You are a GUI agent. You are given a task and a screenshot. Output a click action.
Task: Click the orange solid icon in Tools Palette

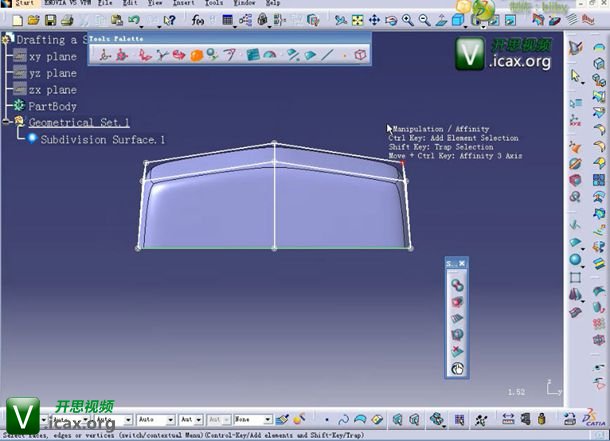click(197, 55)
